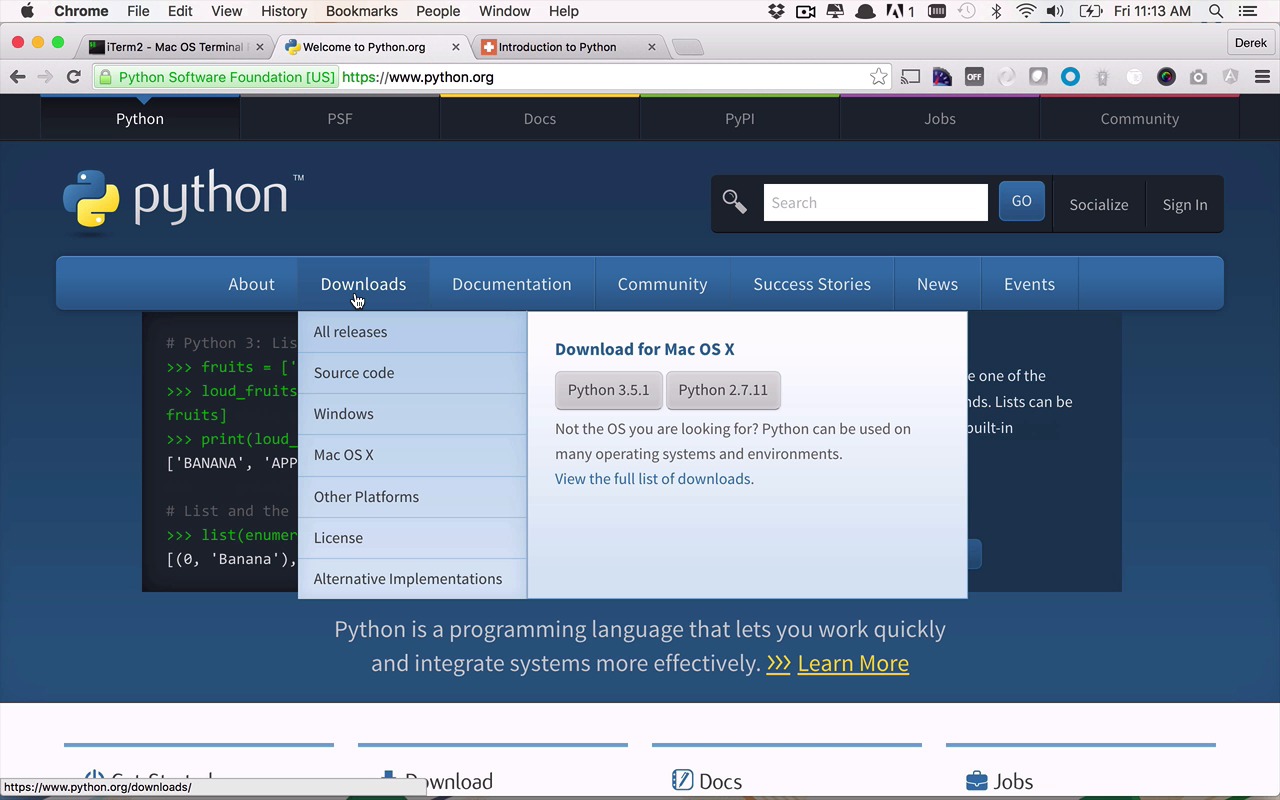This screenshot has height=800, width=1280.
Task: Click the OFF extension icon
Action: click(x=974, y=77)
